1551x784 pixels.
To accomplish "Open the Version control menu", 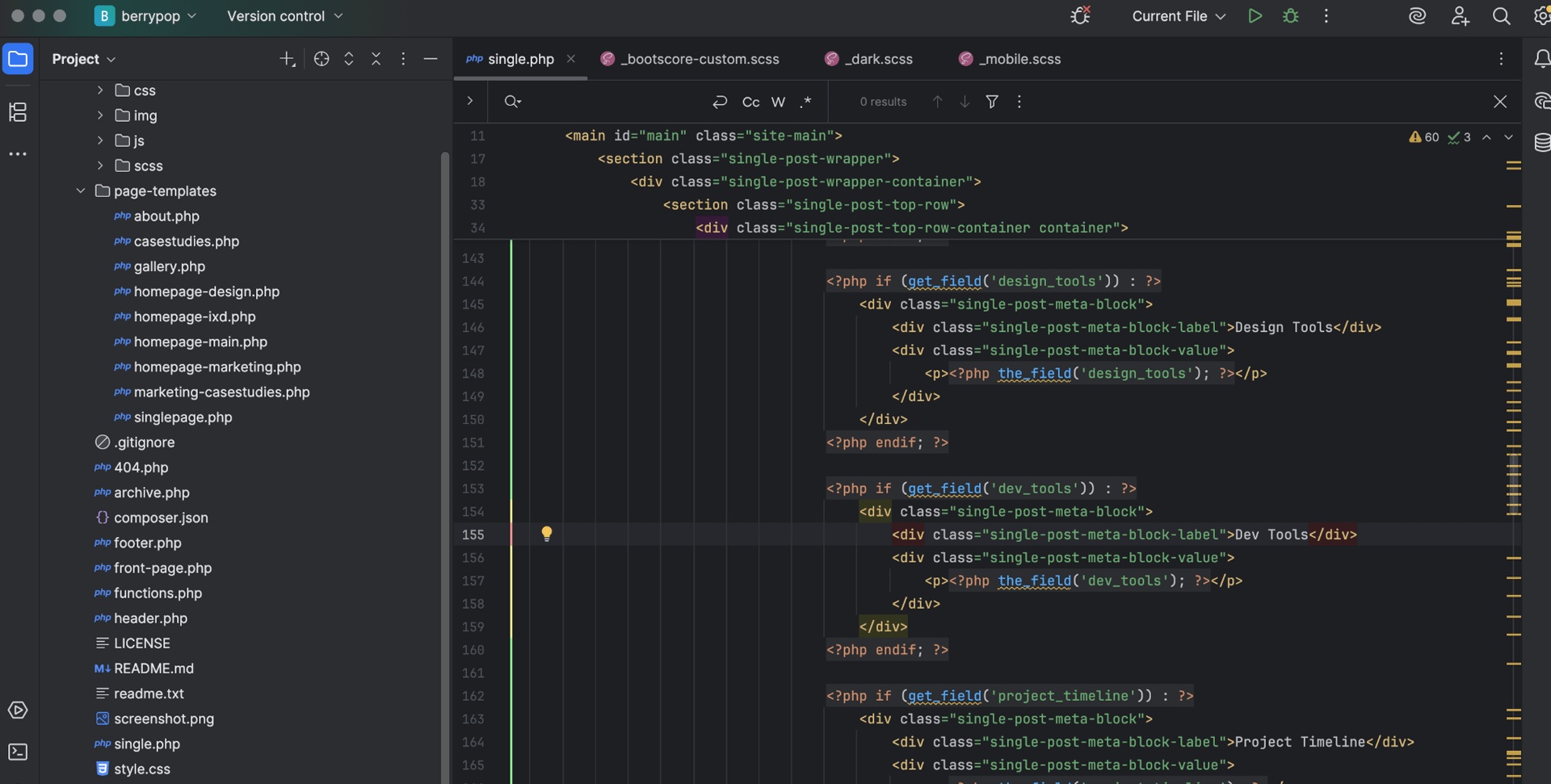I will (x=284, y=16).
